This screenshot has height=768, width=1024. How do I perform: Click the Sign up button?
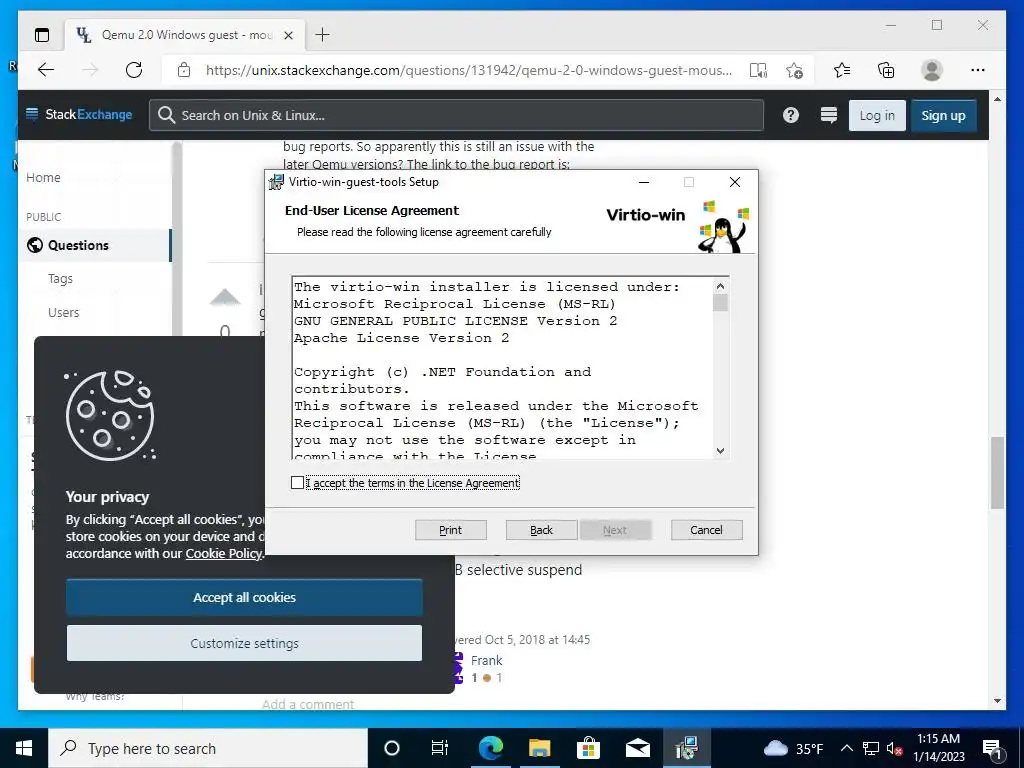click(943, 116)
